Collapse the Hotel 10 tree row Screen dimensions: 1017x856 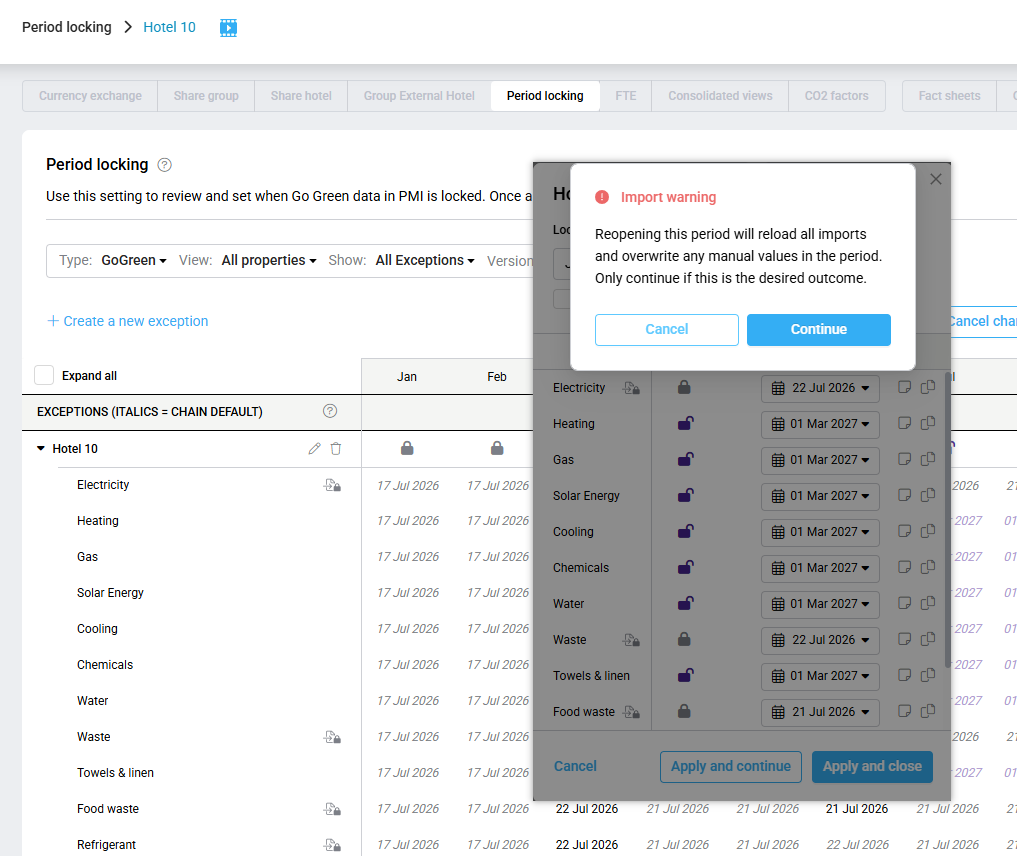coord(41,449)
